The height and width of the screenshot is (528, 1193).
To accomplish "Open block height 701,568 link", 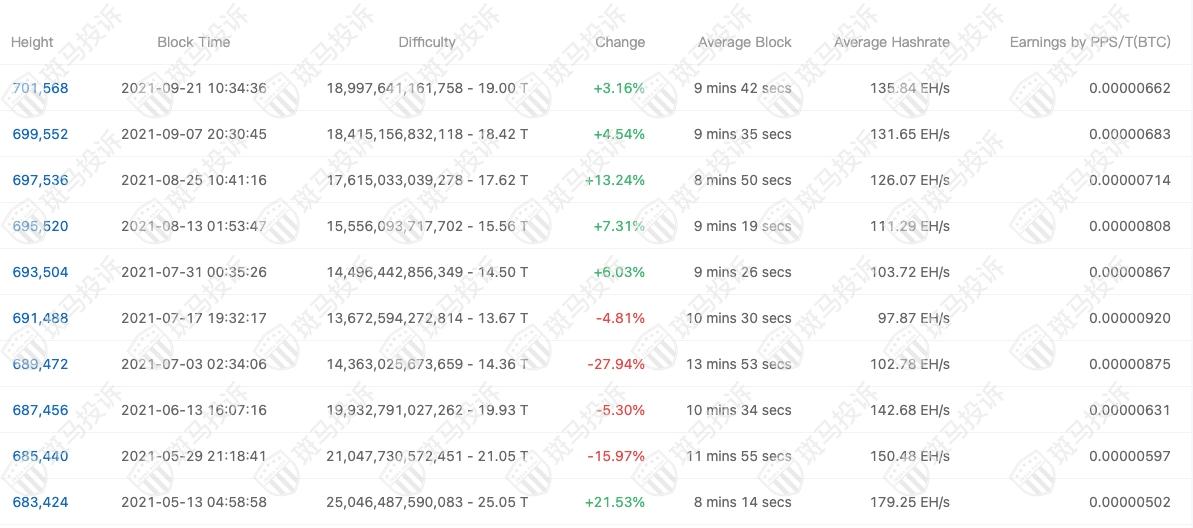I will 40,88.
